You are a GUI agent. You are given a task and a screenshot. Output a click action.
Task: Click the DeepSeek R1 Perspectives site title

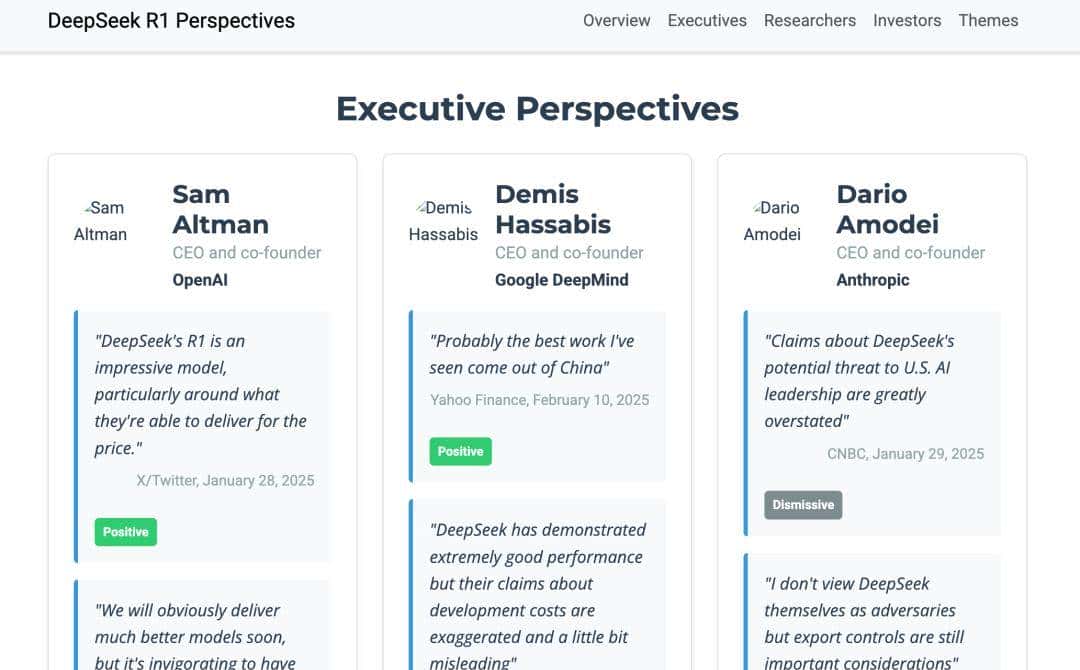171,20
